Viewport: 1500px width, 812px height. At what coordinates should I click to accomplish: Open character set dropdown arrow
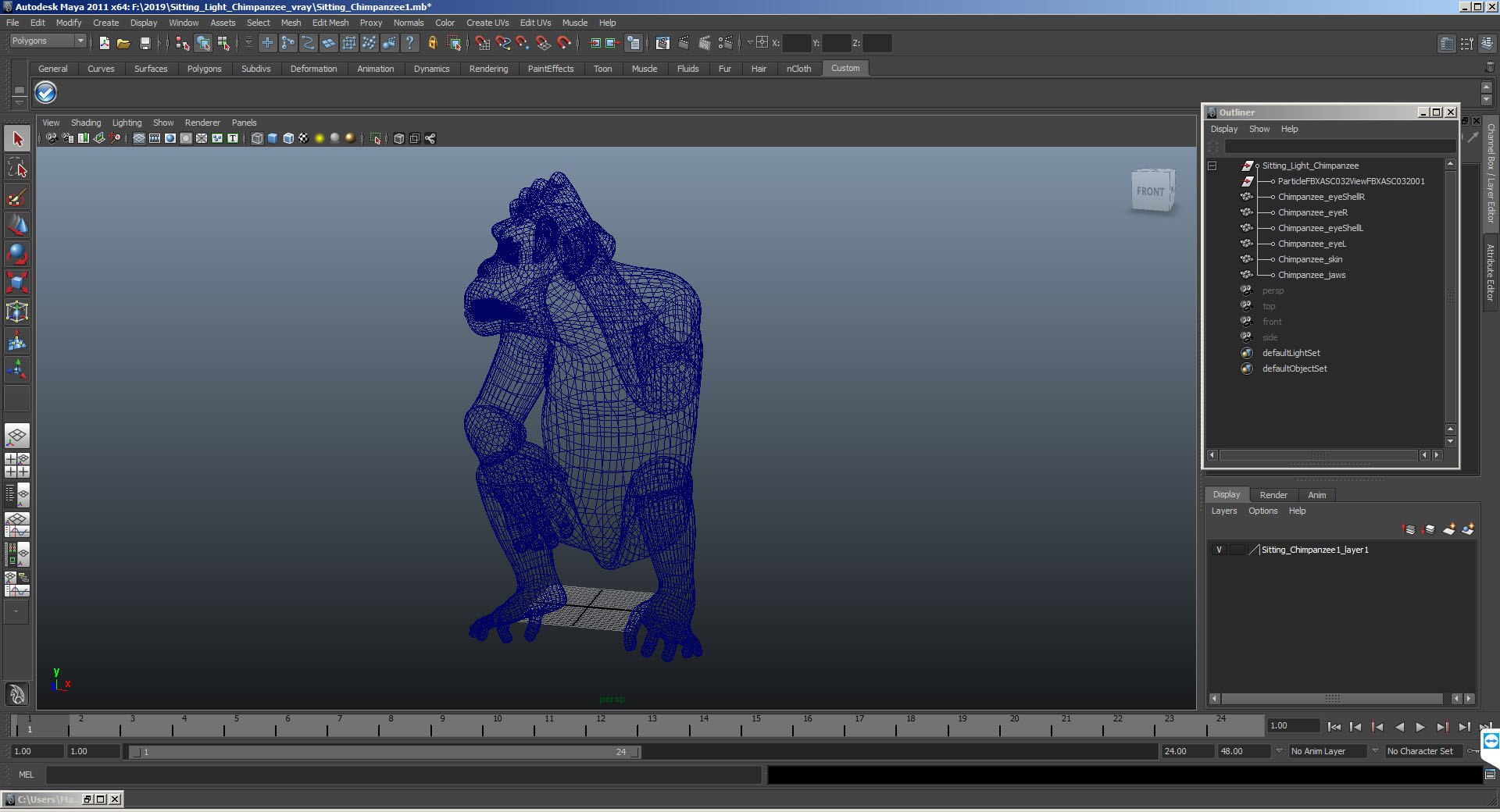pyautogui.click(x=1375, y=751)
